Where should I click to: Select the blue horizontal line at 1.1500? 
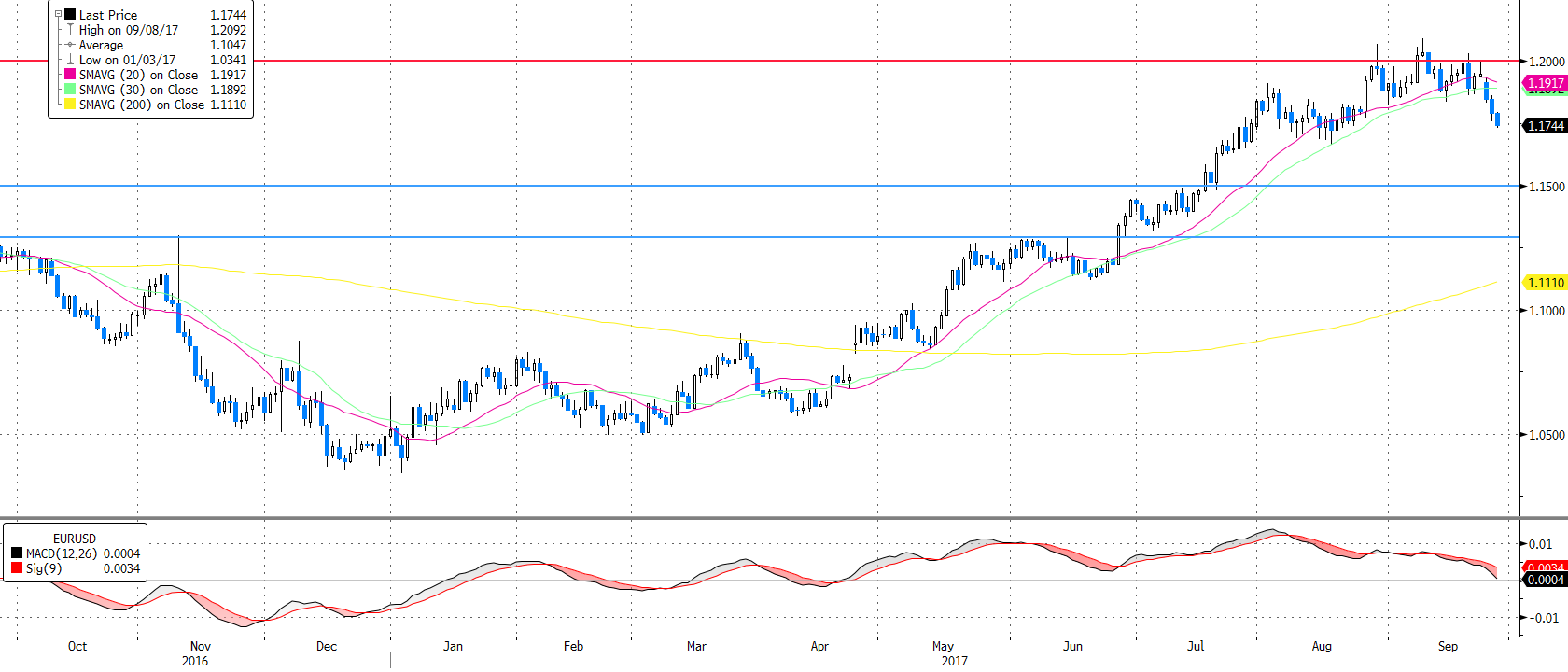(x=747, y=186)
